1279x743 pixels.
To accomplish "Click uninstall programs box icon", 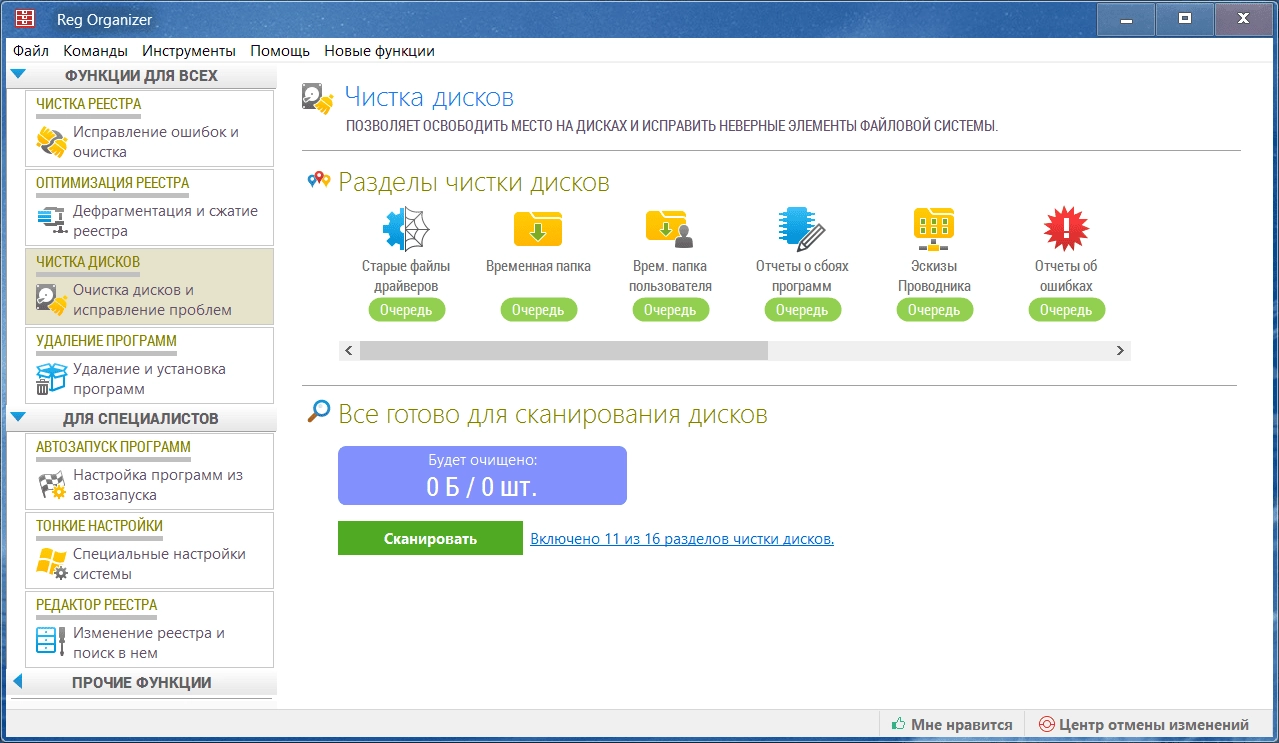I will (x=51, y=379).
